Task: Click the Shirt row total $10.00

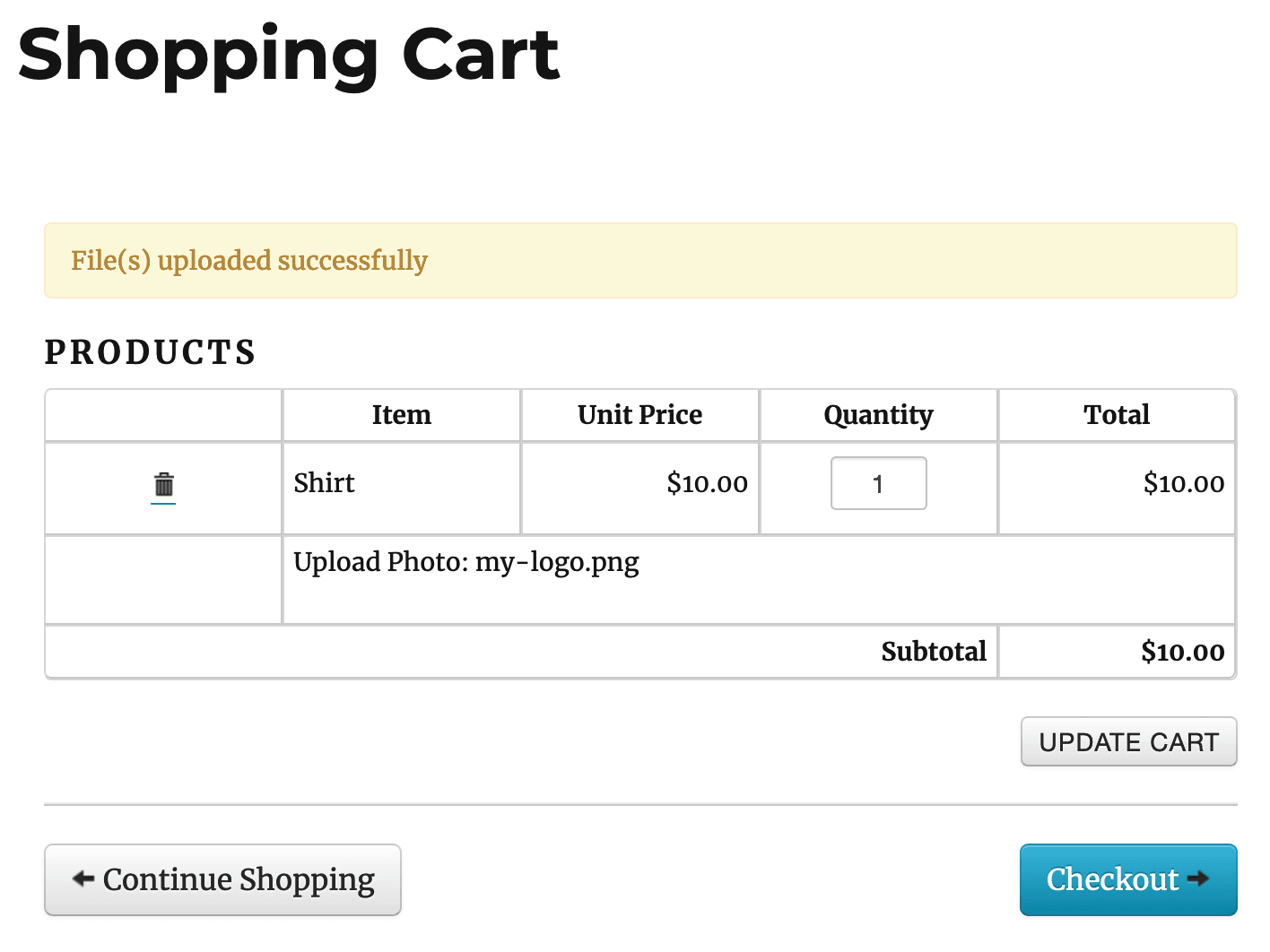Action: (x=1184, y=483)
